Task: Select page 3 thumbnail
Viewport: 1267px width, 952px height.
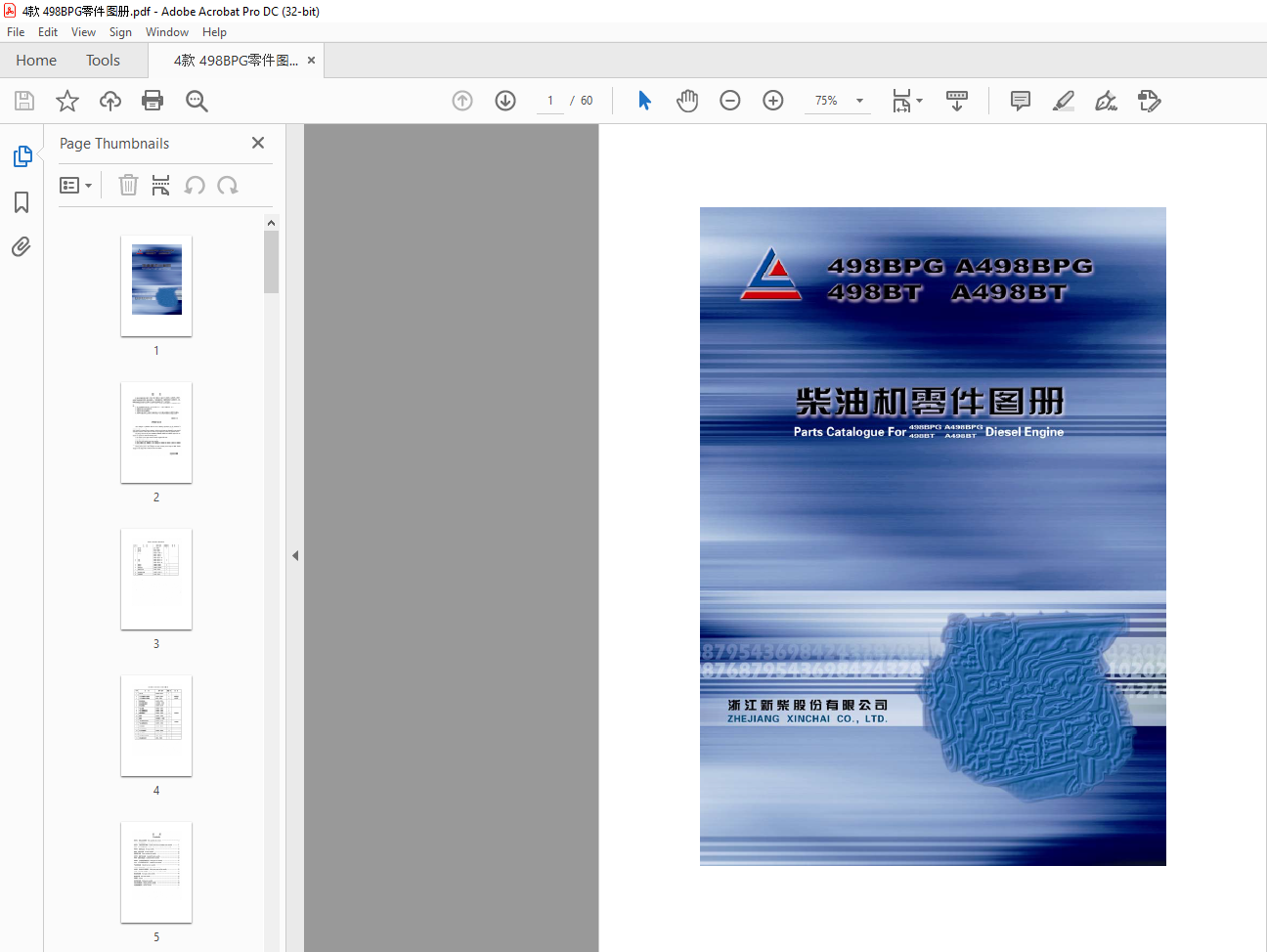Action: pos(156,580)
